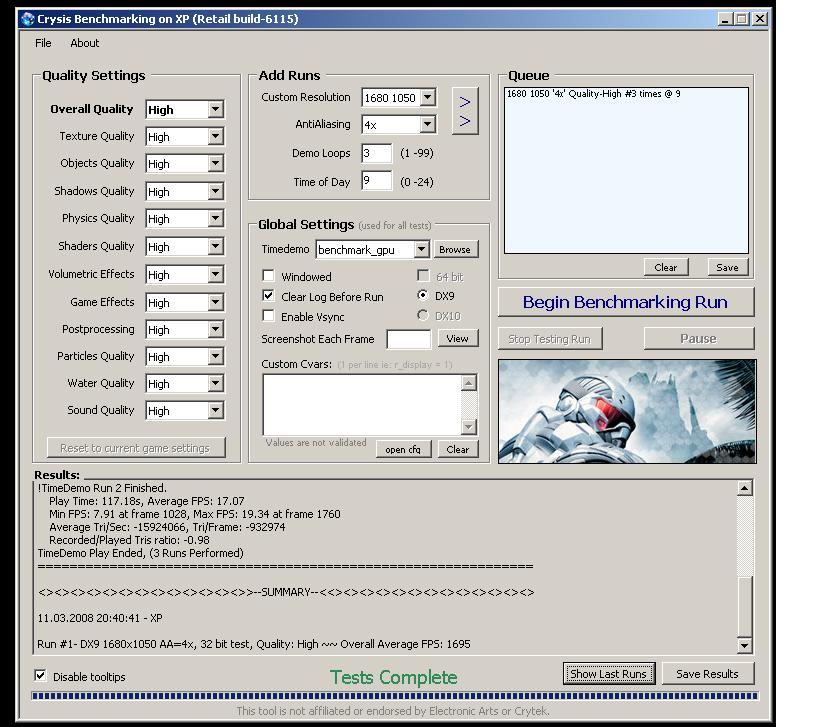Expand Shadows Quality dropdown
840x727 pixels.
point(215,191)
